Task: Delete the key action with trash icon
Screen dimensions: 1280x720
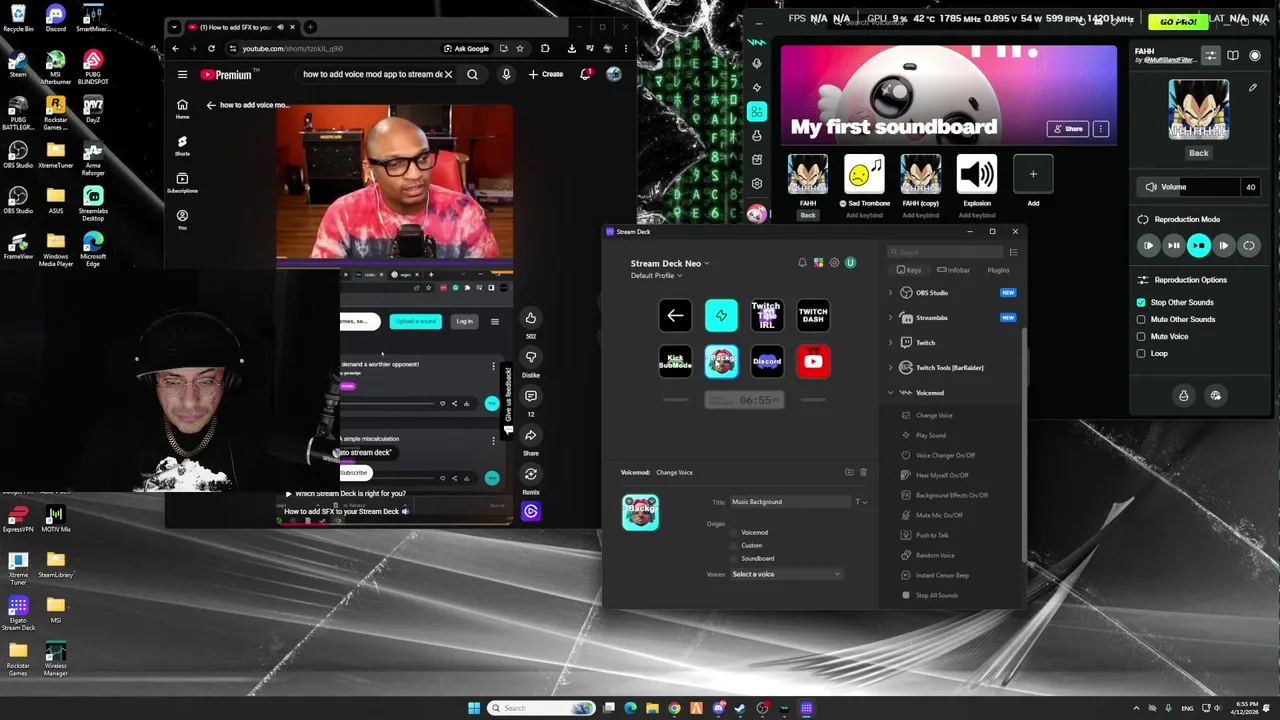Action: coord(864,472)
